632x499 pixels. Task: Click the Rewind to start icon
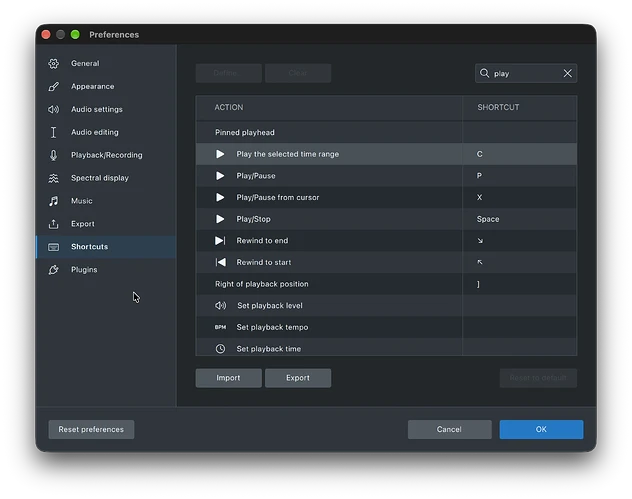click(x=220, y=262)
